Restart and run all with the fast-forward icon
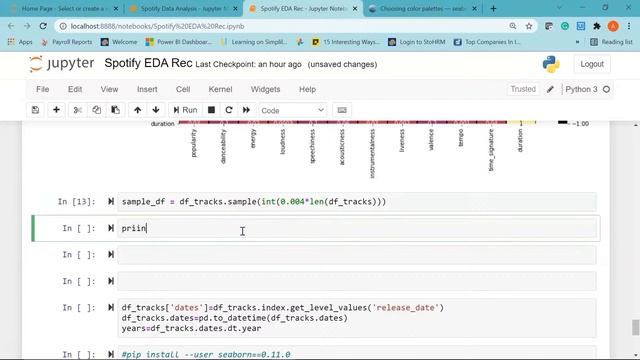The height and width of the screenshot is (360, 640). (x=246, y=110)
